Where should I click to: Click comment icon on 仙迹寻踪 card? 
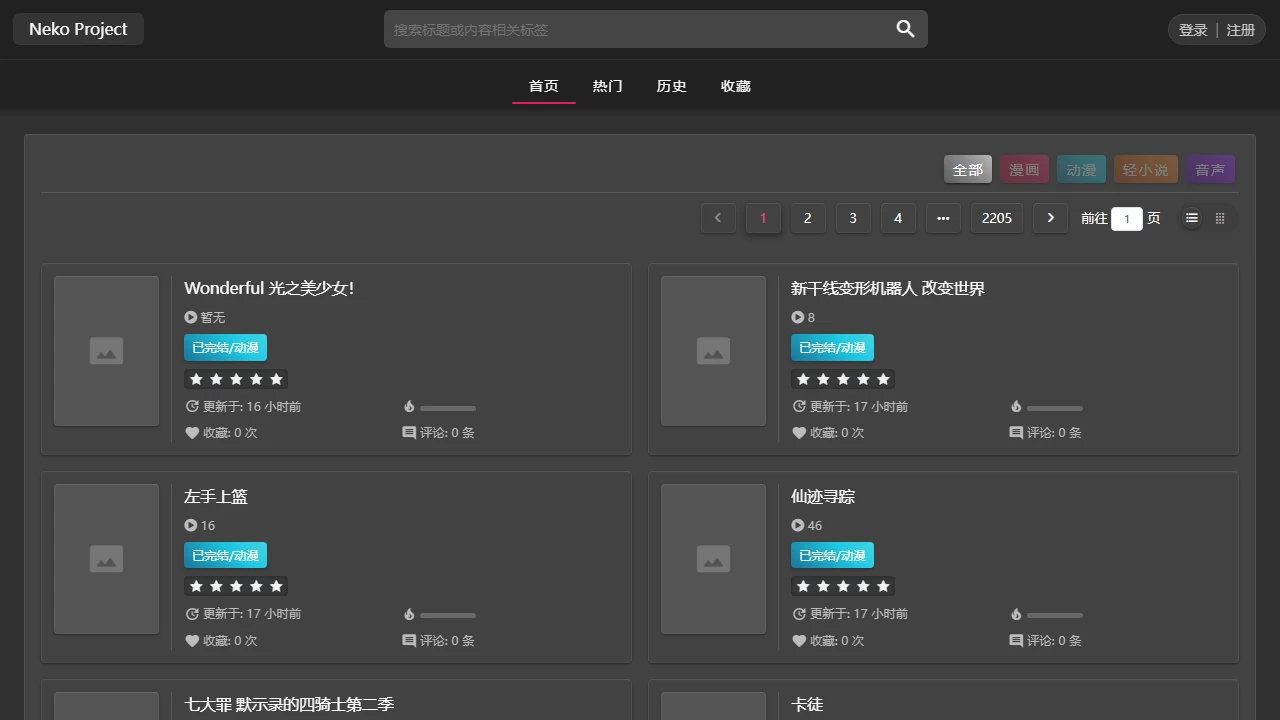[1016, 641]
